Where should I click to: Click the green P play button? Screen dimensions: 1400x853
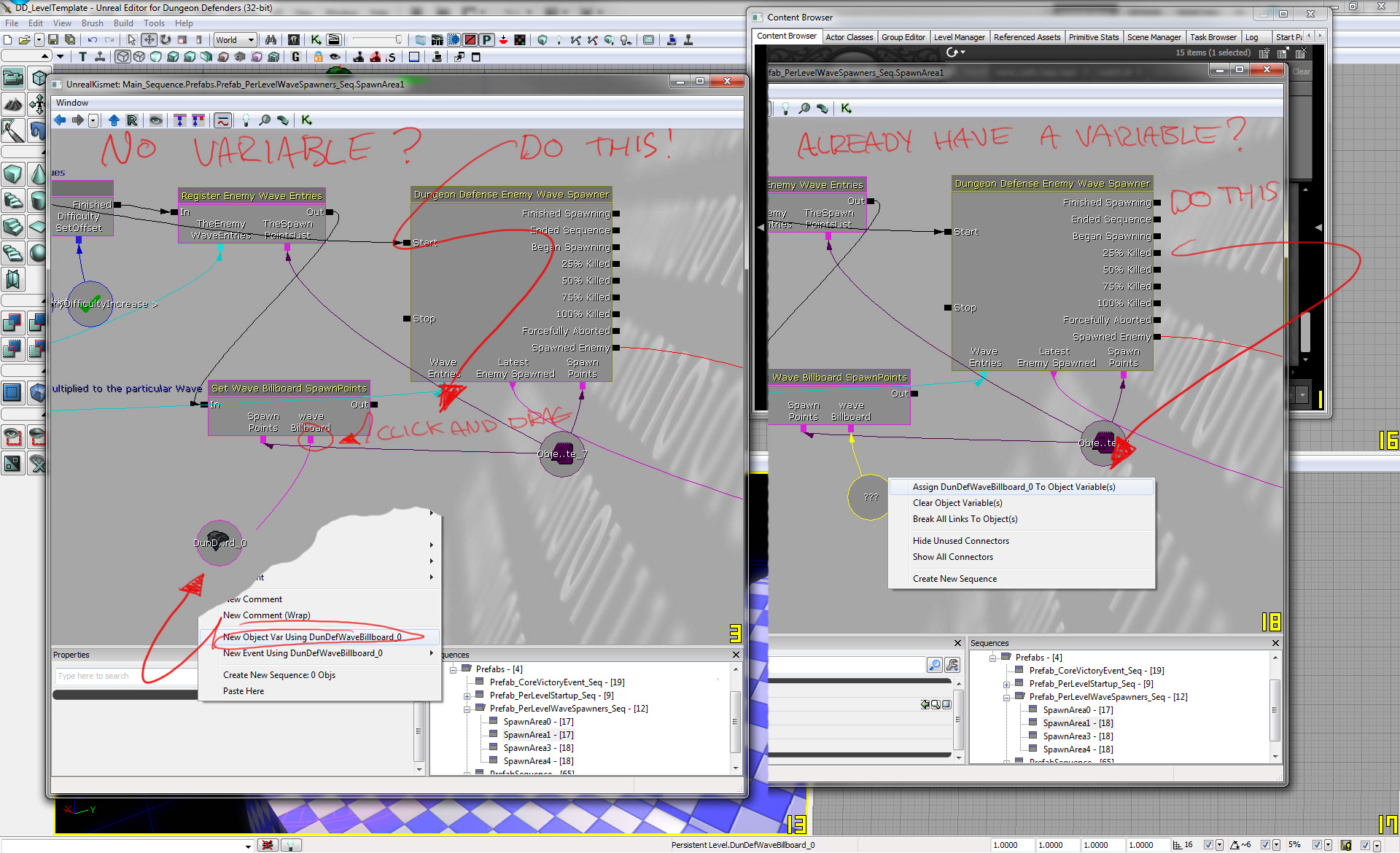click(x=486, y=39)
